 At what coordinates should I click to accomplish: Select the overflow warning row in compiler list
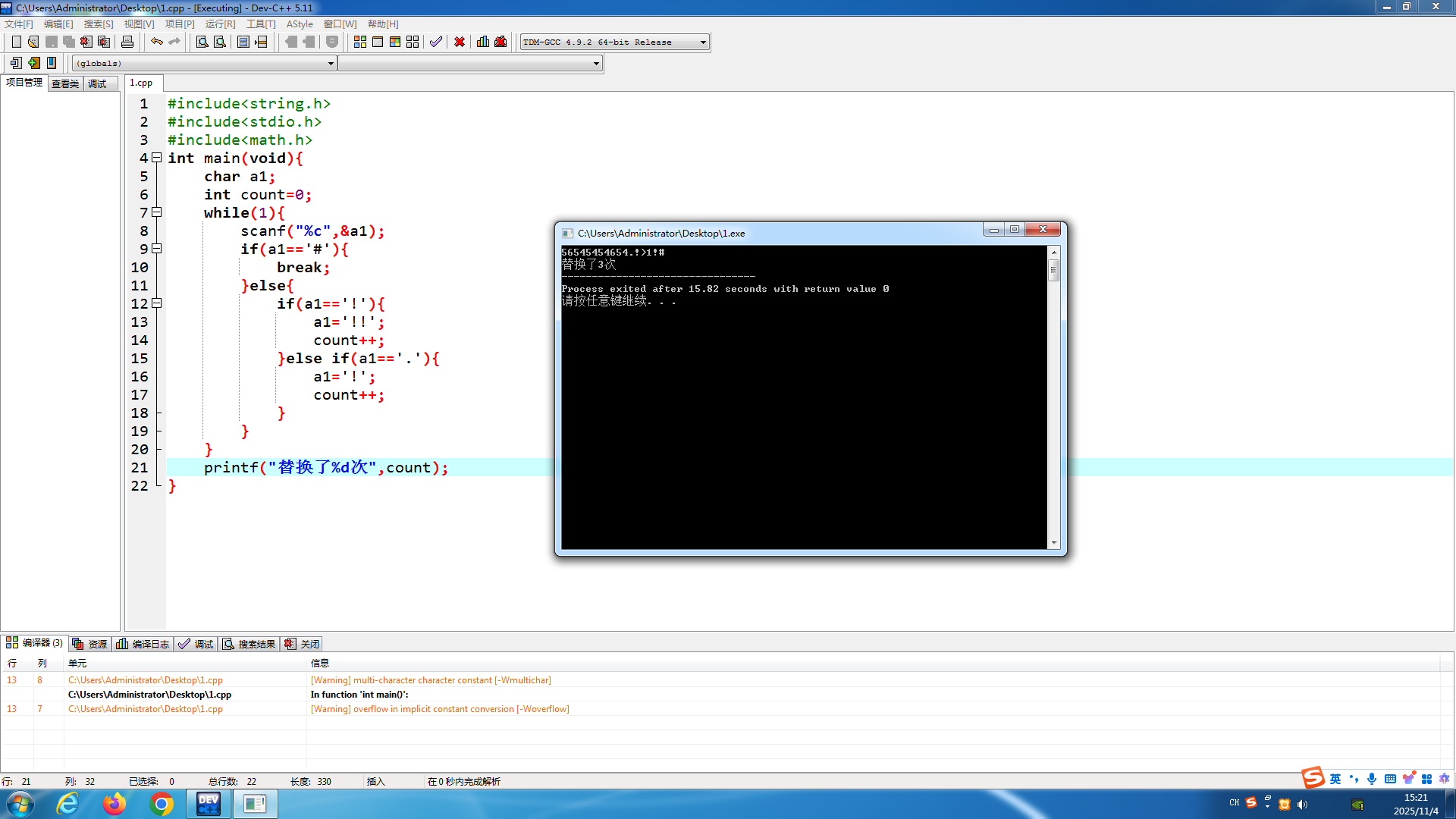point(440,709)
